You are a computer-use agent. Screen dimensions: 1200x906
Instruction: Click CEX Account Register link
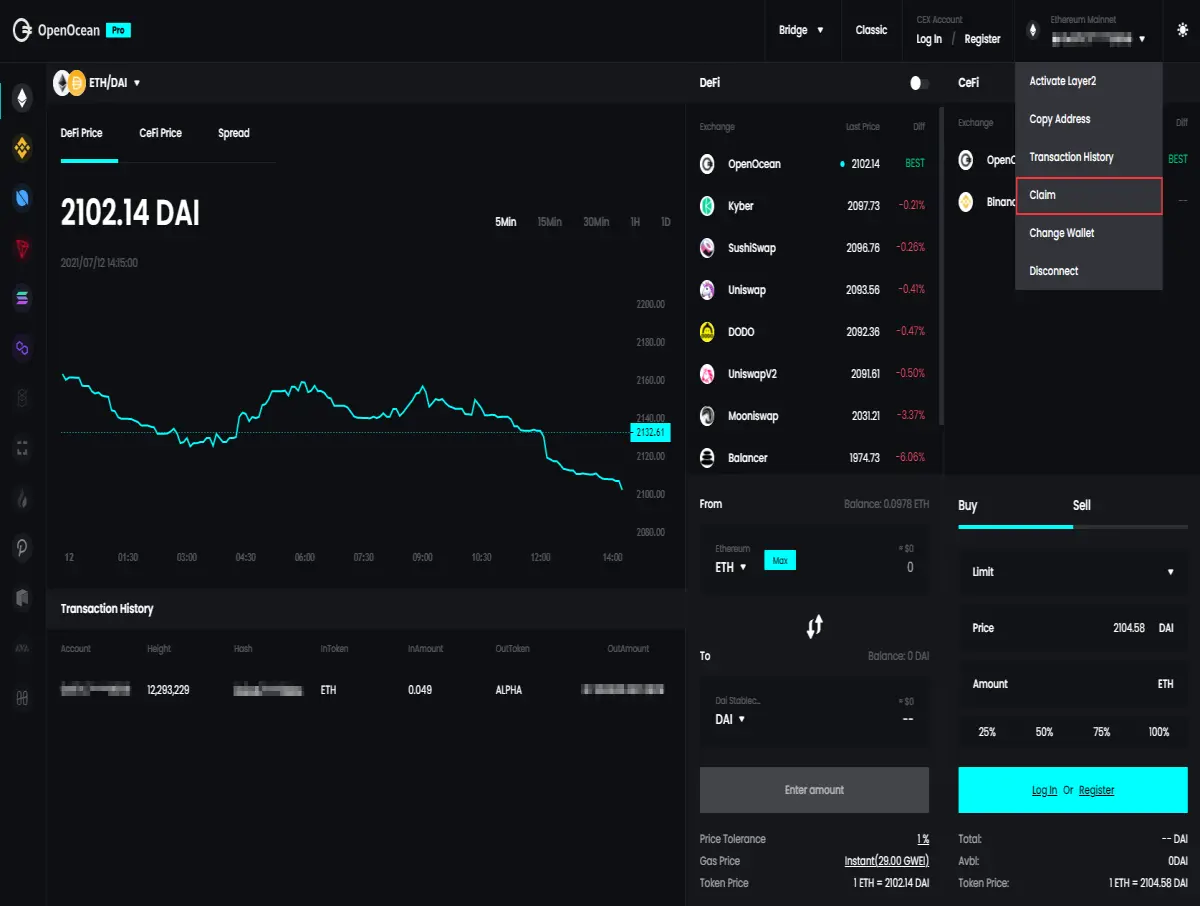tap(982, 39)
